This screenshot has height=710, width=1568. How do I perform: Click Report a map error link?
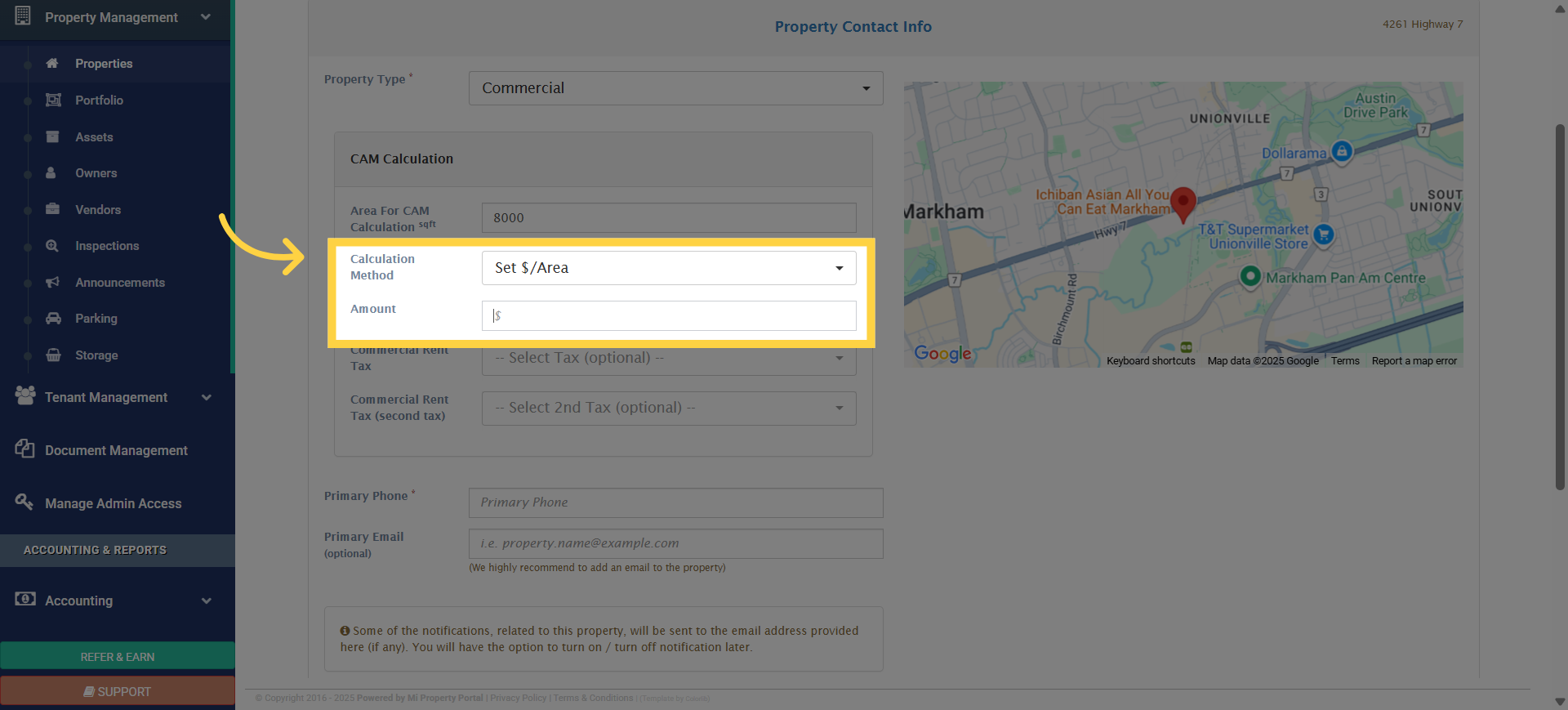coord(1414,361)
